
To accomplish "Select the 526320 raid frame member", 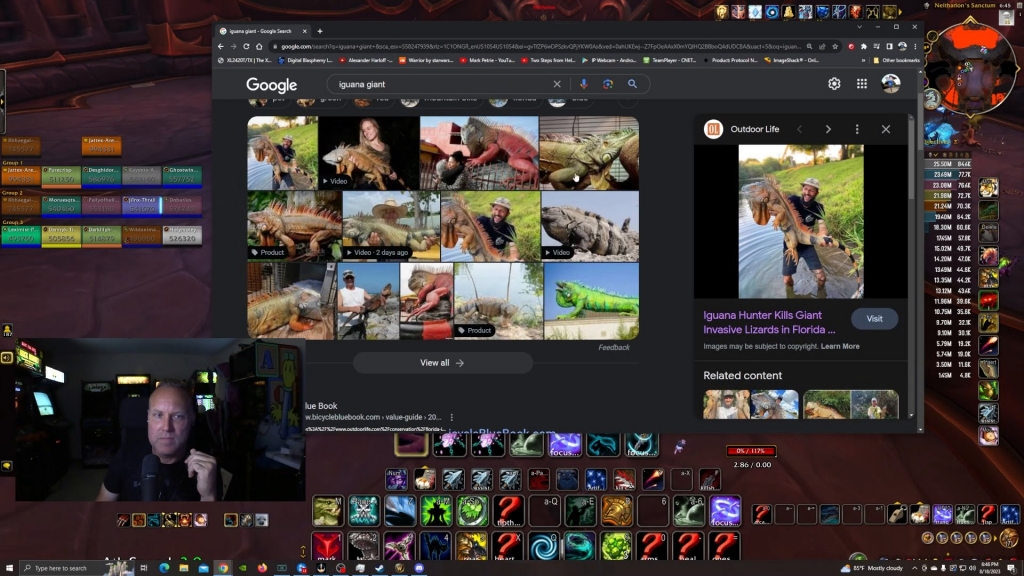I will [x=182, y=235].
